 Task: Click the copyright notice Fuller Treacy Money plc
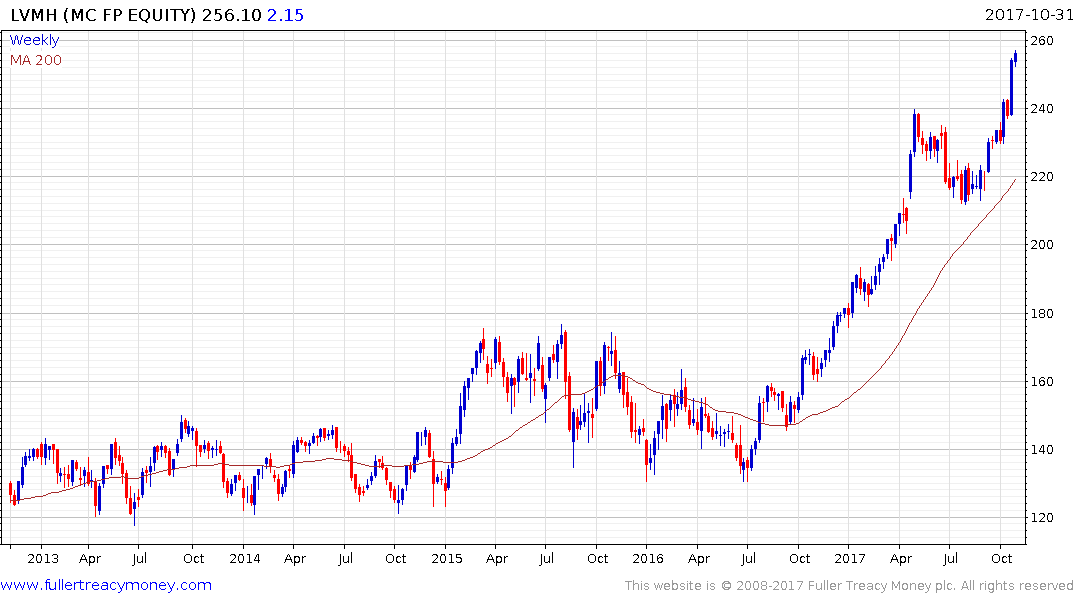click(849, 586)
